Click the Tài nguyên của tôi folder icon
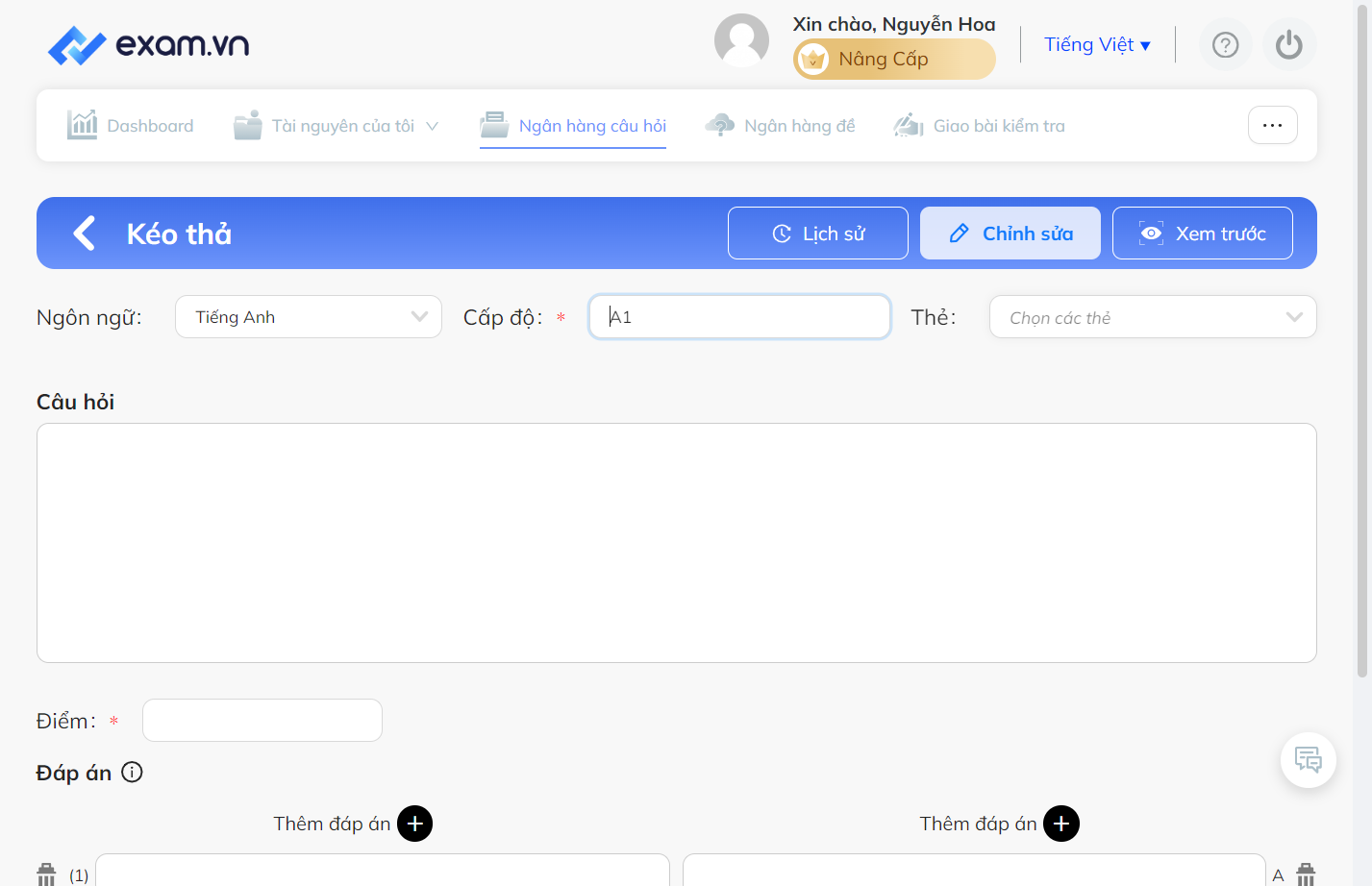 click(247, 124)
